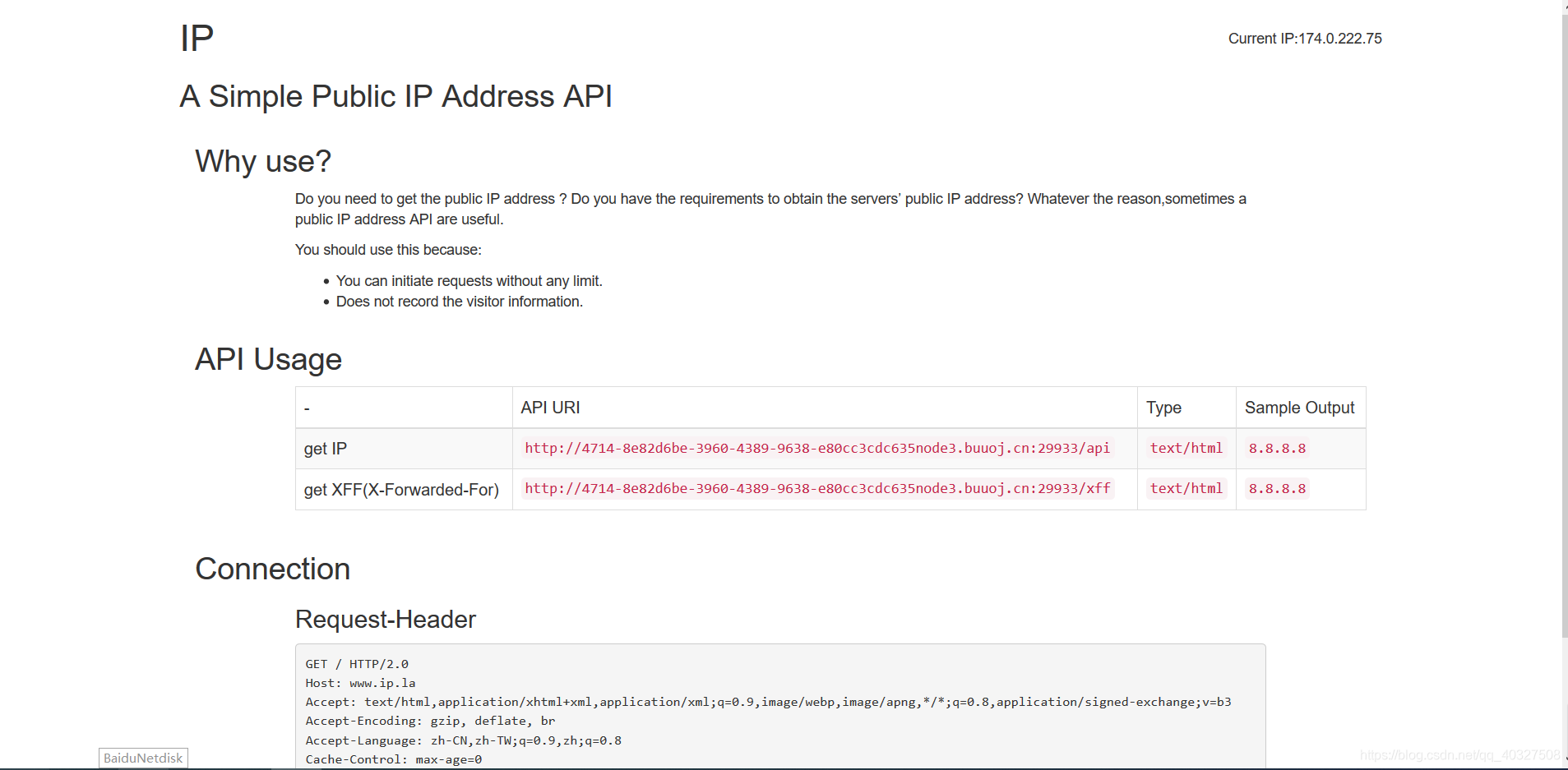This screenshot has height=770, width=1568.
Task: Click text/html type in get XFF row
Action: [x=1186, y=488]
